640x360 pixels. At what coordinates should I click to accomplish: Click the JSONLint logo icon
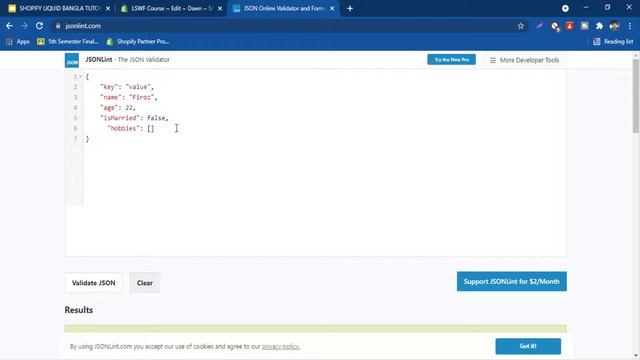point(72,60)
